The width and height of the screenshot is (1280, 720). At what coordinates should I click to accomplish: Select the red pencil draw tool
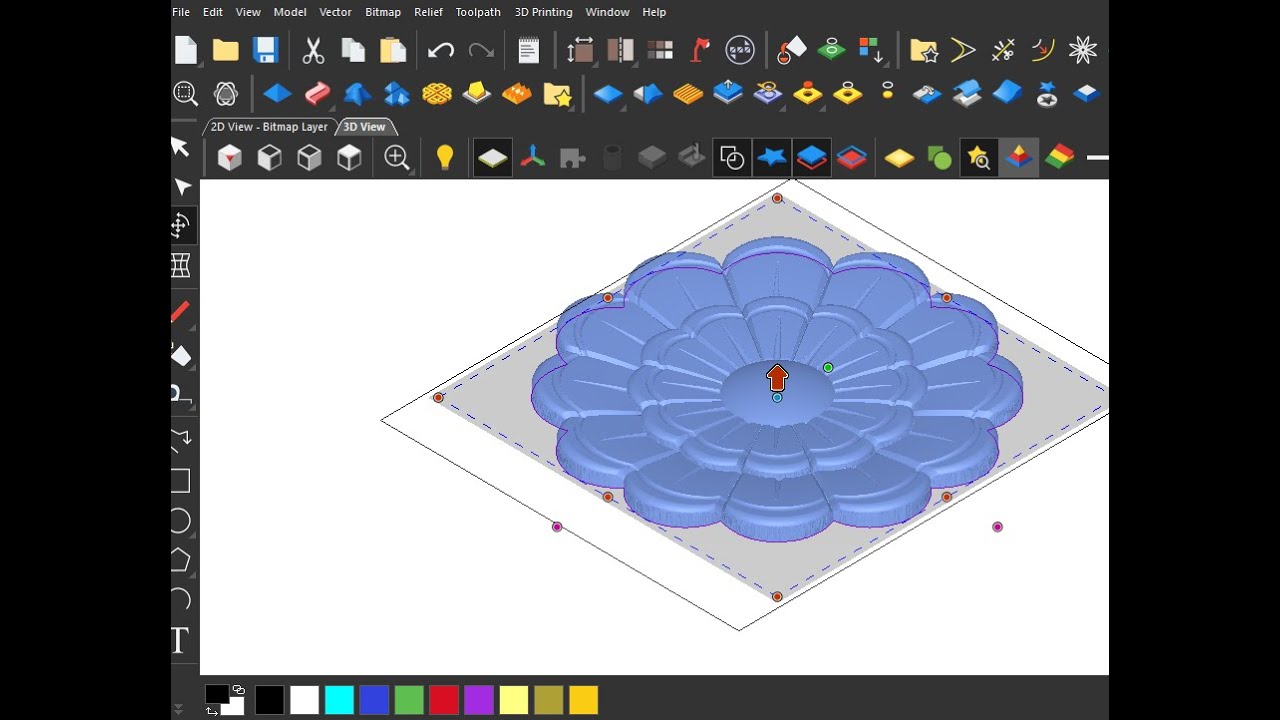(181, 312)
